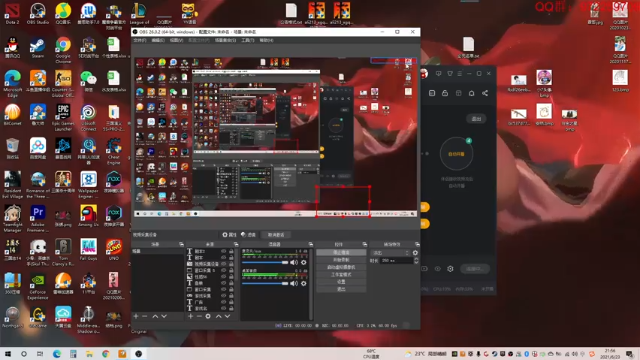Mute the first mixer track speaker icon
Image resolution: width=640 pixels, height=360 pixels.
[294, 262]
